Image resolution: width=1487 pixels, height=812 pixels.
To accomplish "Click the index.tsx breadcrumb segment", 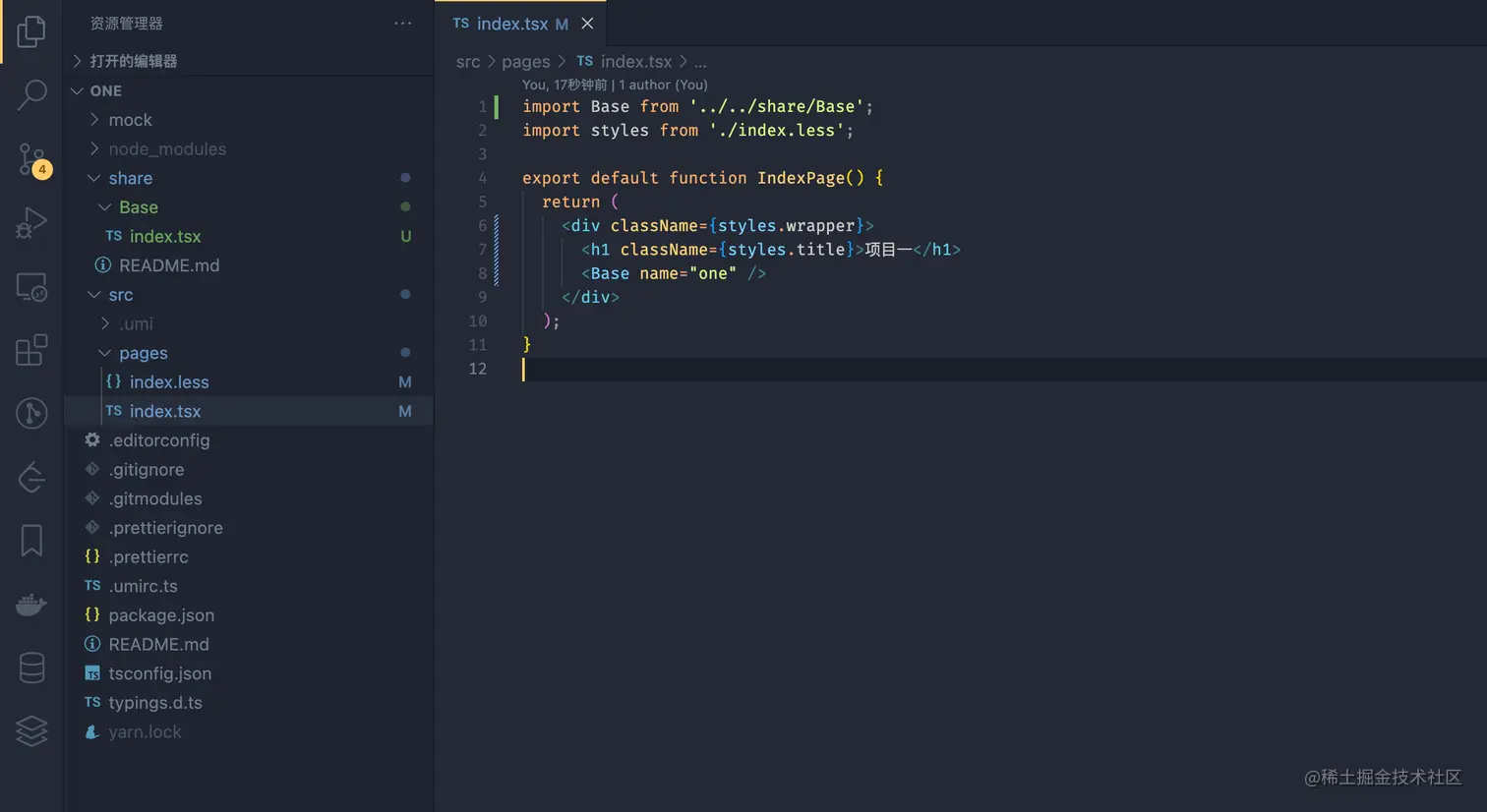I will (625, 62).
